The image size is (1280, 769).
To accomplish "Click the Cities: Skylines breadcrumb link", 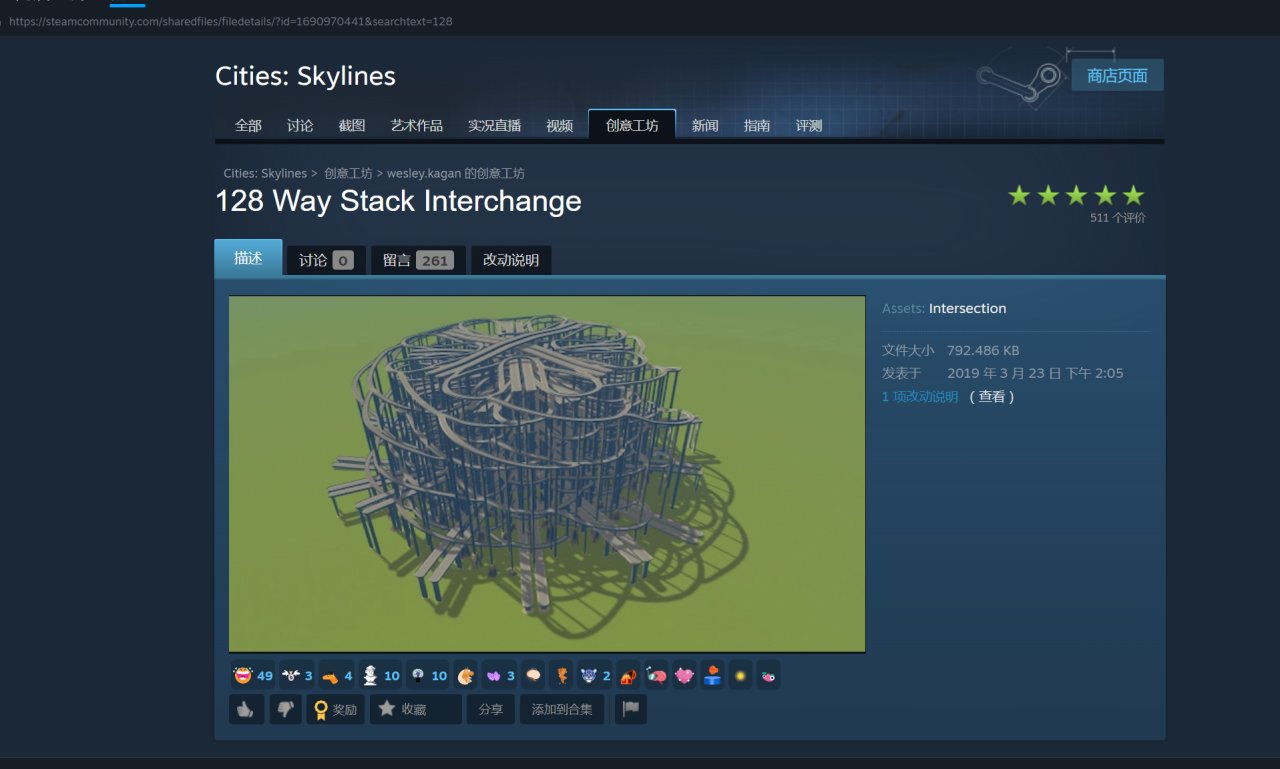I will pos(265,174).
